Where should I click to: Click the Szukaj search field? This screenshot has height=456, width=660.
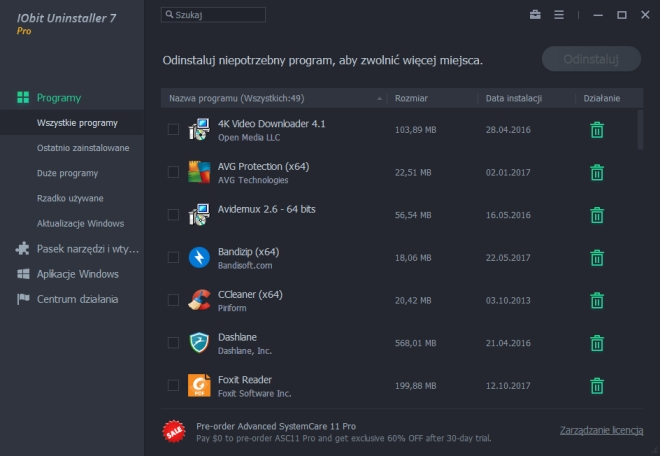217,15
